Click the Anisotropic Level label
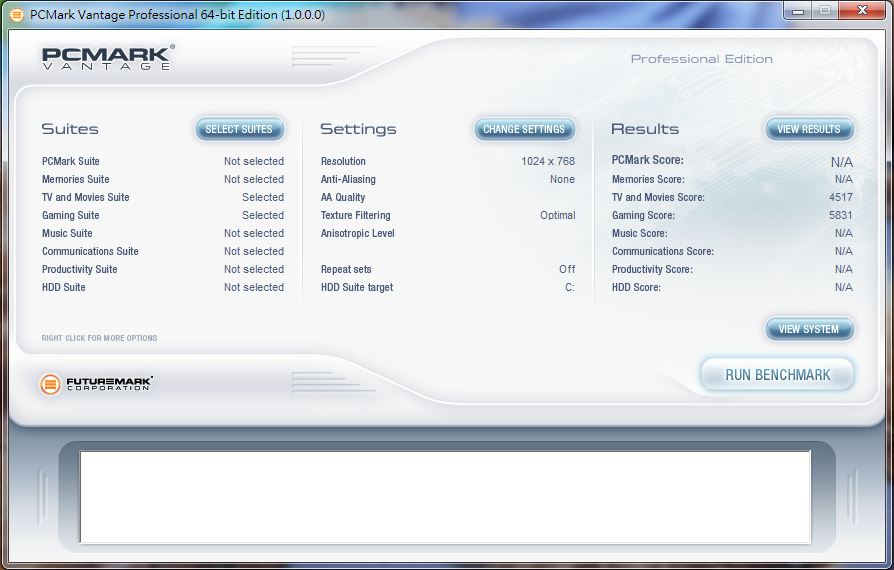The width and height of the screenshot is (894, 570). tap(357, 233)
